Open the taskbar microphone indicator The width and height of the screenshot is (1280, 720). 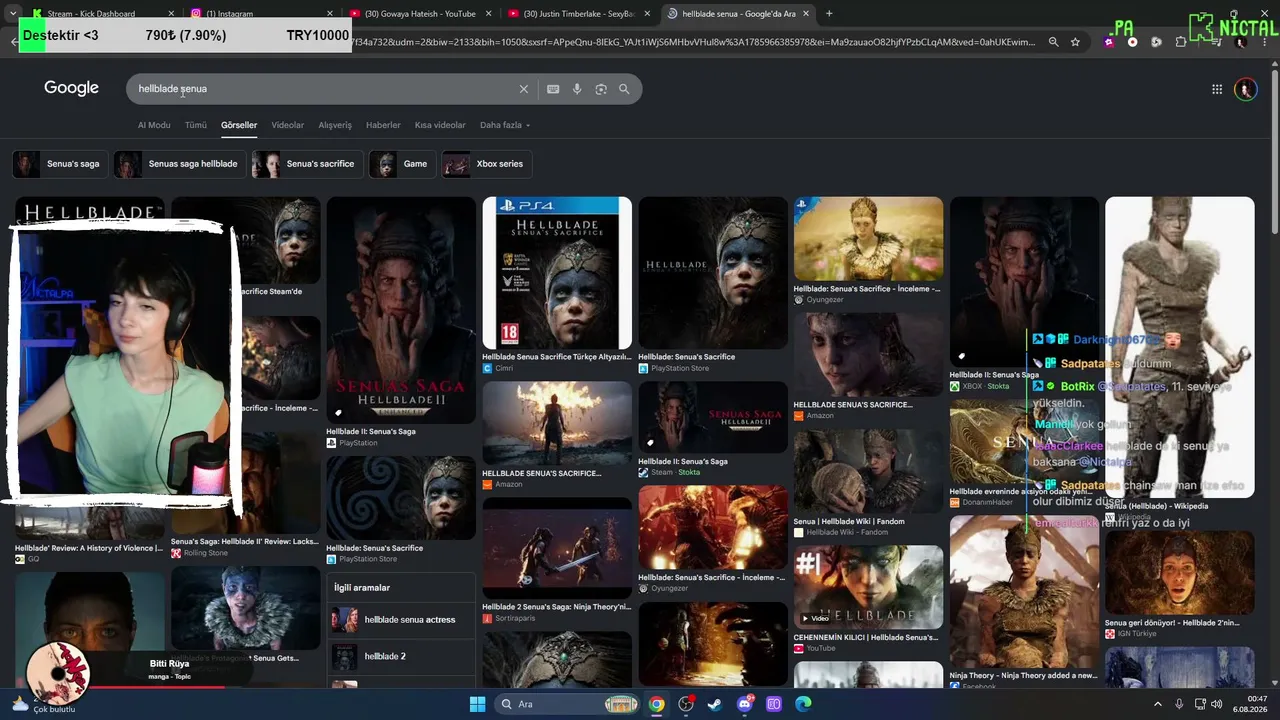[x=1180, y=704]
